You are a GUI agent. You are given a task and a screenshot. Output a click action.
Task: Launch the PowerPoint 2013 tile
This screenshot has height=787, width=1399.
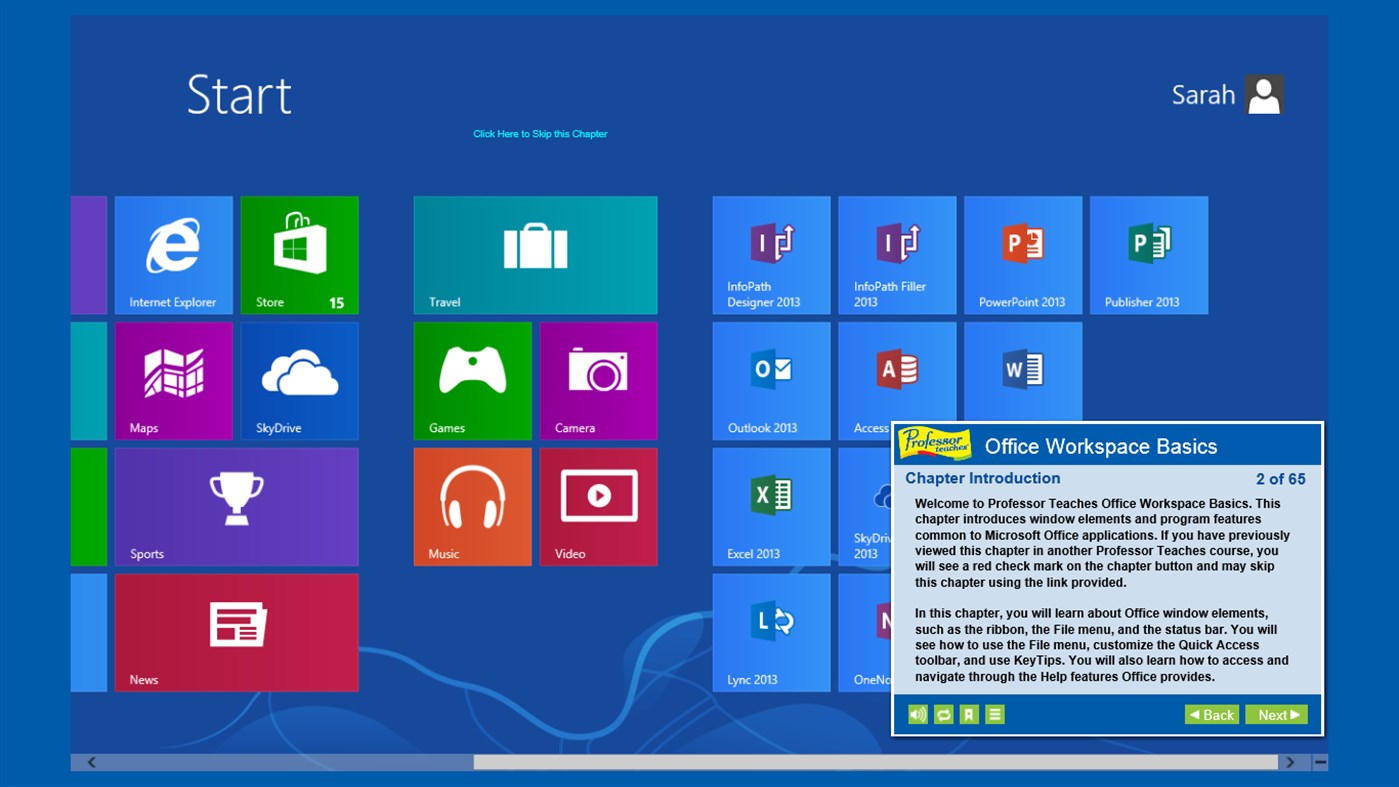click(x=1022, y=255)
